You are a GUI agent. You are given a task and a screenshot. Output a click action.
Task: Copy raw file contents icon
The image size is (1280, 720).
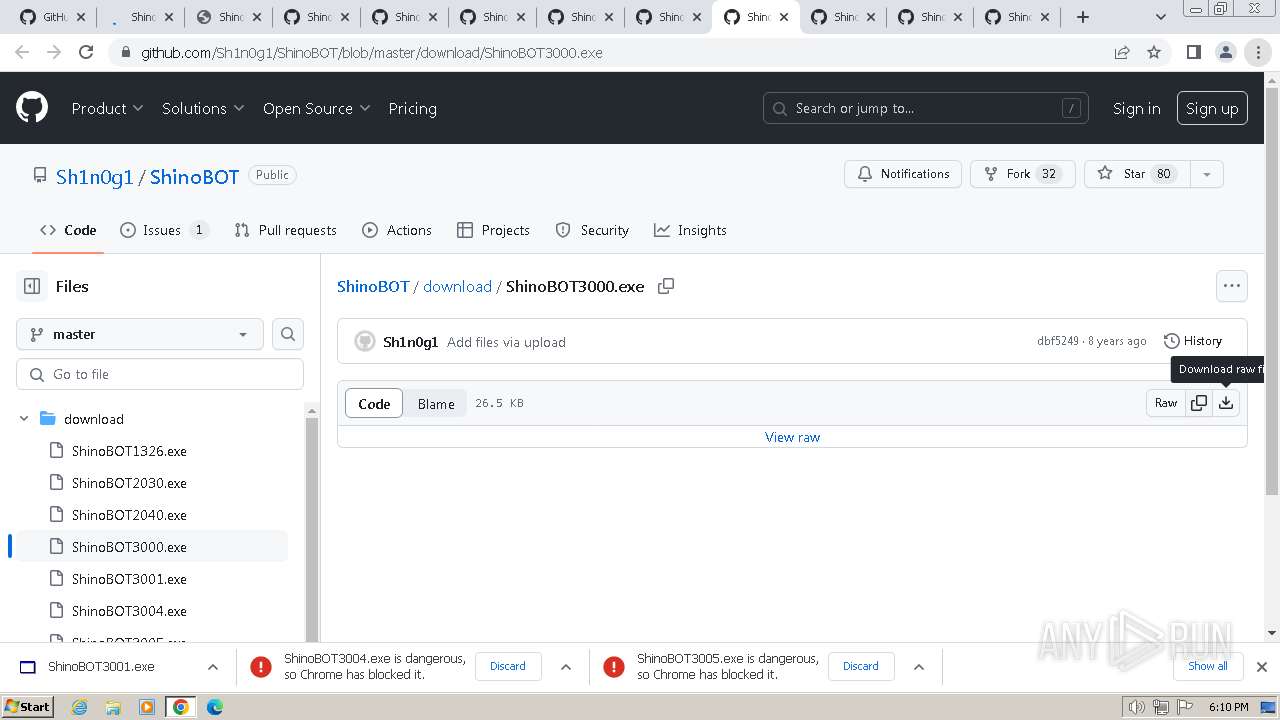(x=1198, y=403)
